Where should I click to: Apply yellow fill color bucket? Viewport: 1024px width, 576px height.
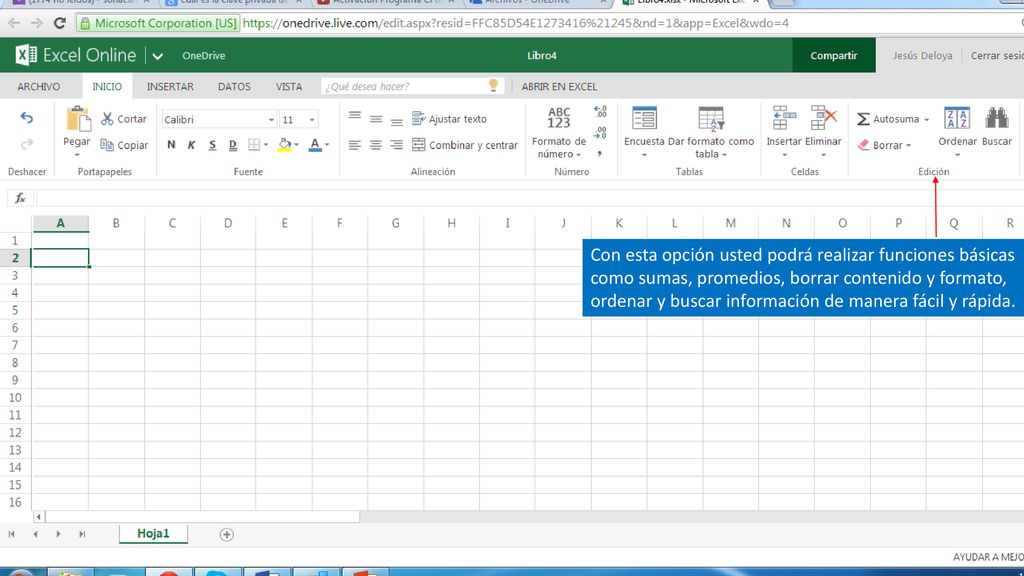pos(284,144)
